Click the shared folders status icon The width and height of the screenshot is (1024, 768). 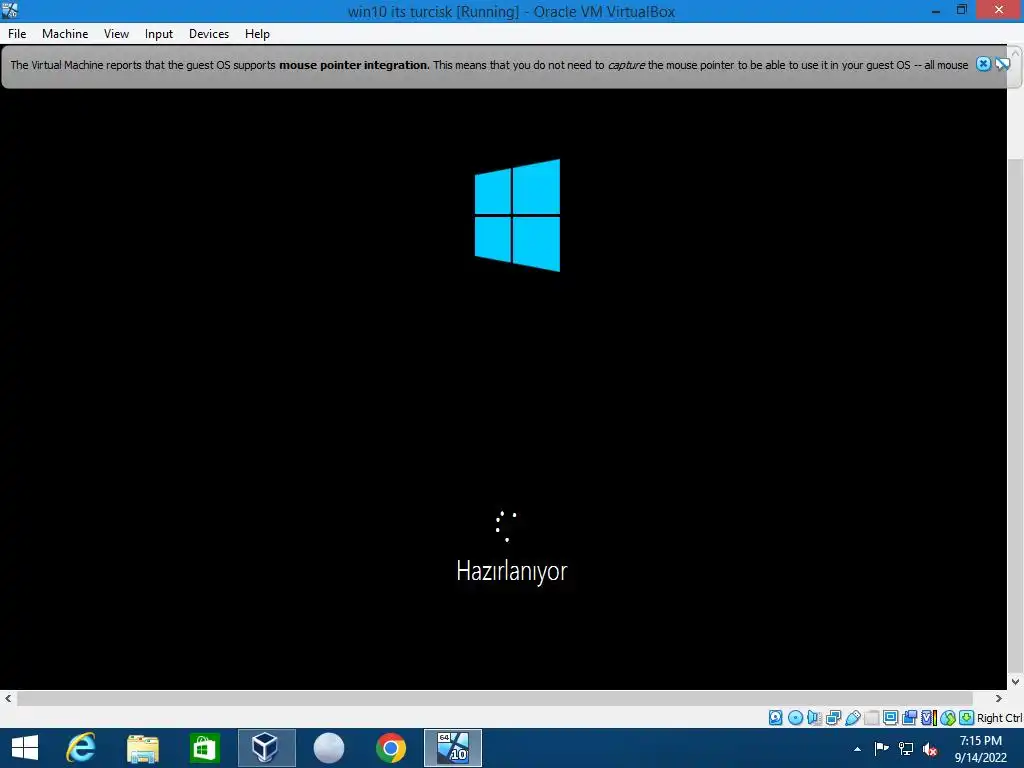871,718
